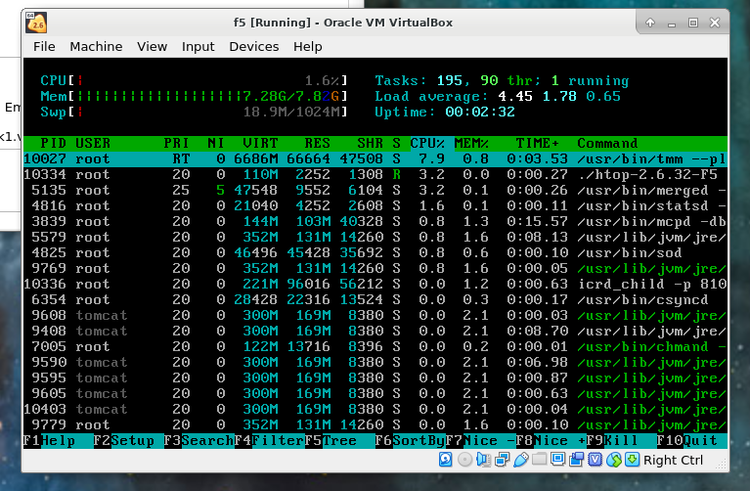The height and width of the screenshot is (491, 750).
Task: Open the USB devices status icon
Action: [520, 460]
